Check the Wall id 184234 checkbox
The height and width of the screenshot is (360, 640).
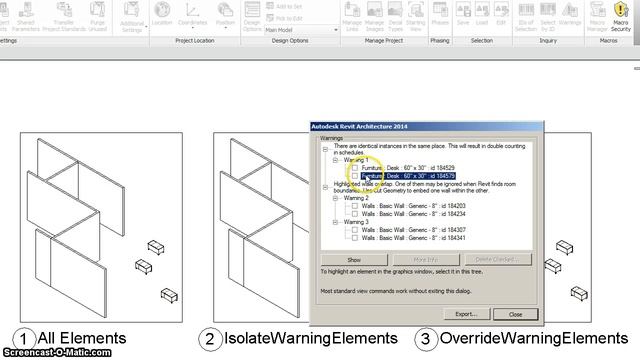355,214
